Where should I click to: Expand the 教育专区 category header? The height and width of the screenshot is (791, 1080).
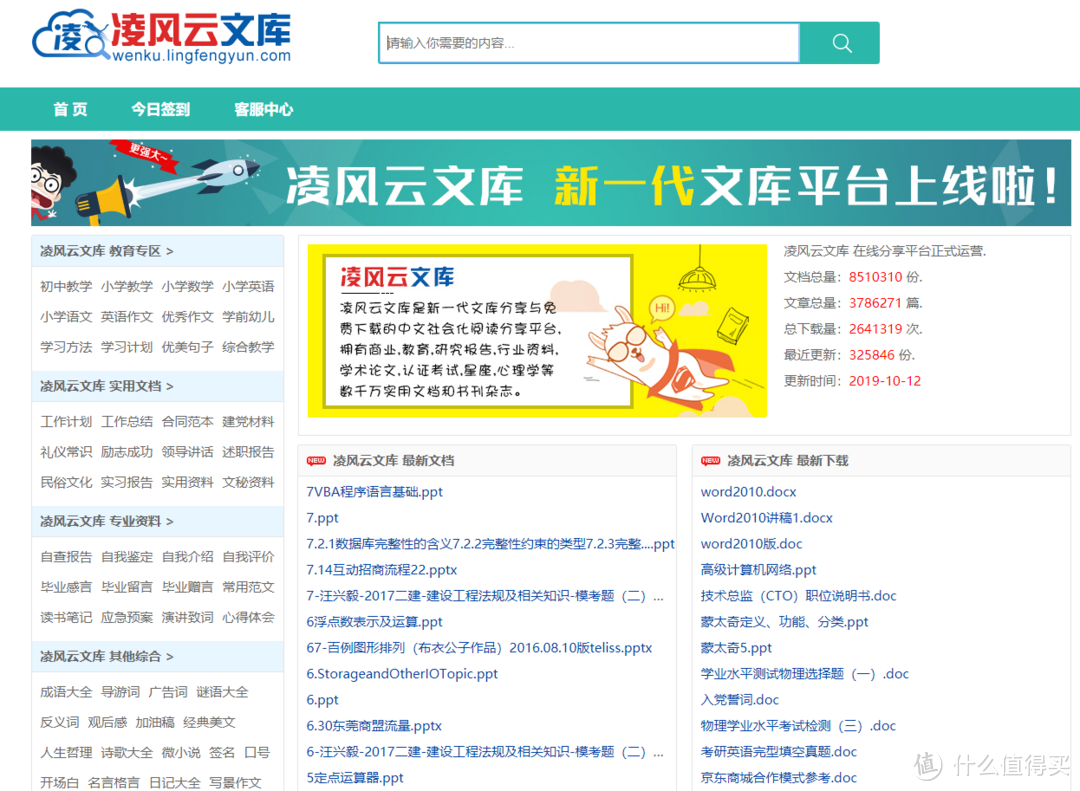106,251
